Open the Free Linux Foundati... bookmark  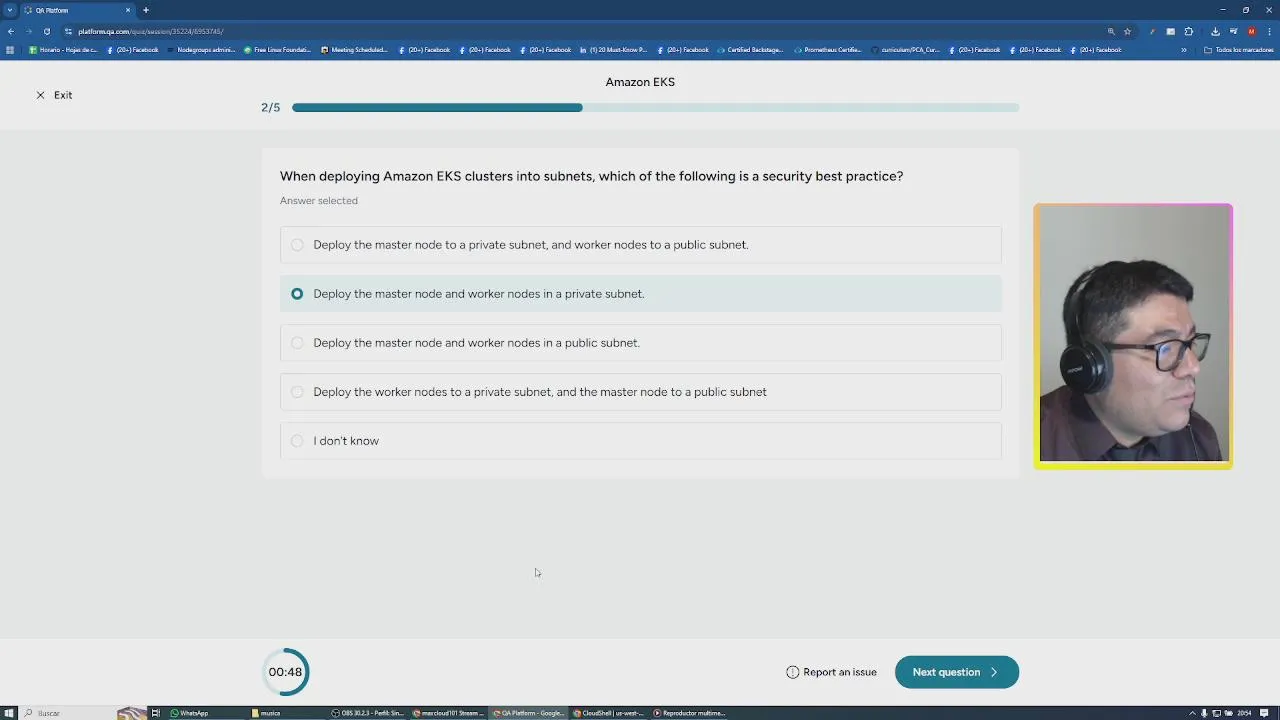pyautogui.click(x=277, y=50)
